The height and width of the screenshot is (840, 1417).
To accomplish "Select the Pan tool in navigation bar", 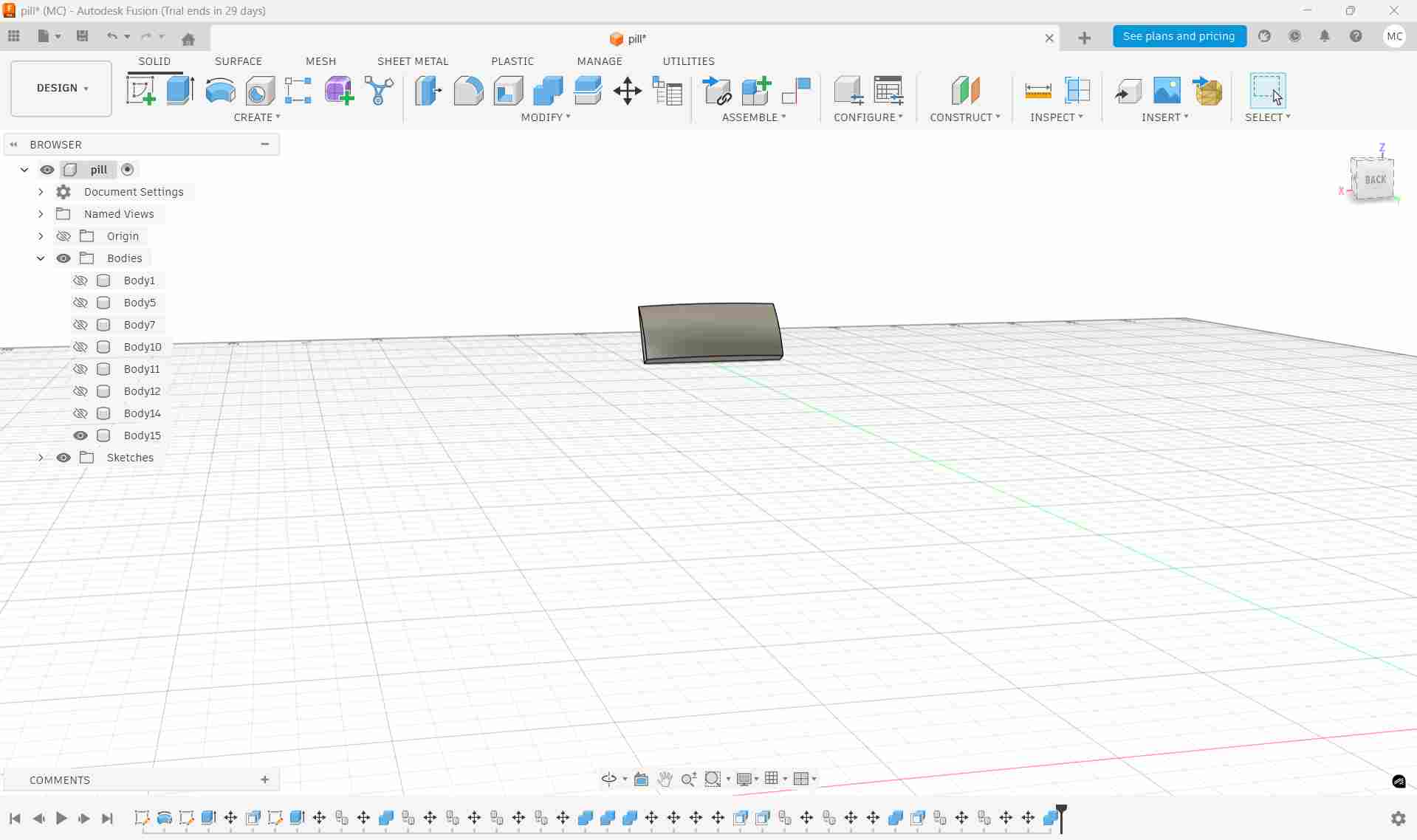I will [665, 779].
